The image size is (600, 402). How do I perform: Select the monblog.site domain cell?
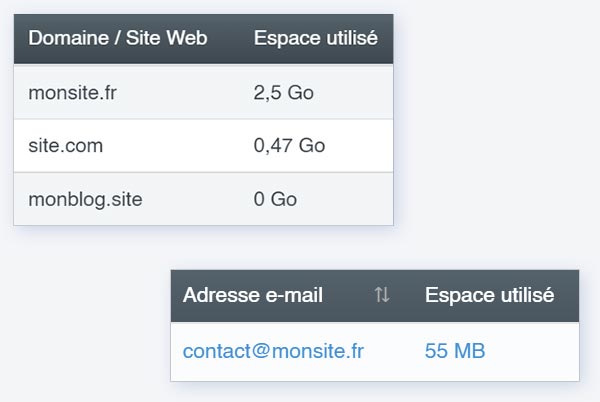tap(85, 199)
